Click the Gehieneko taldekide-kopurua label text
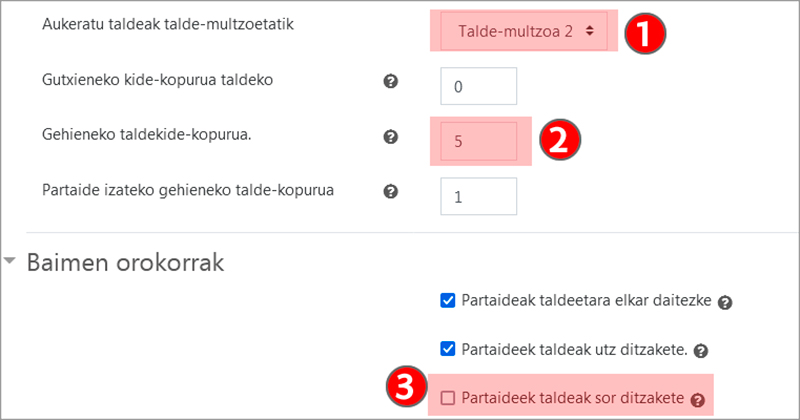This screenshot has height=420, width=800. (146, 135)
